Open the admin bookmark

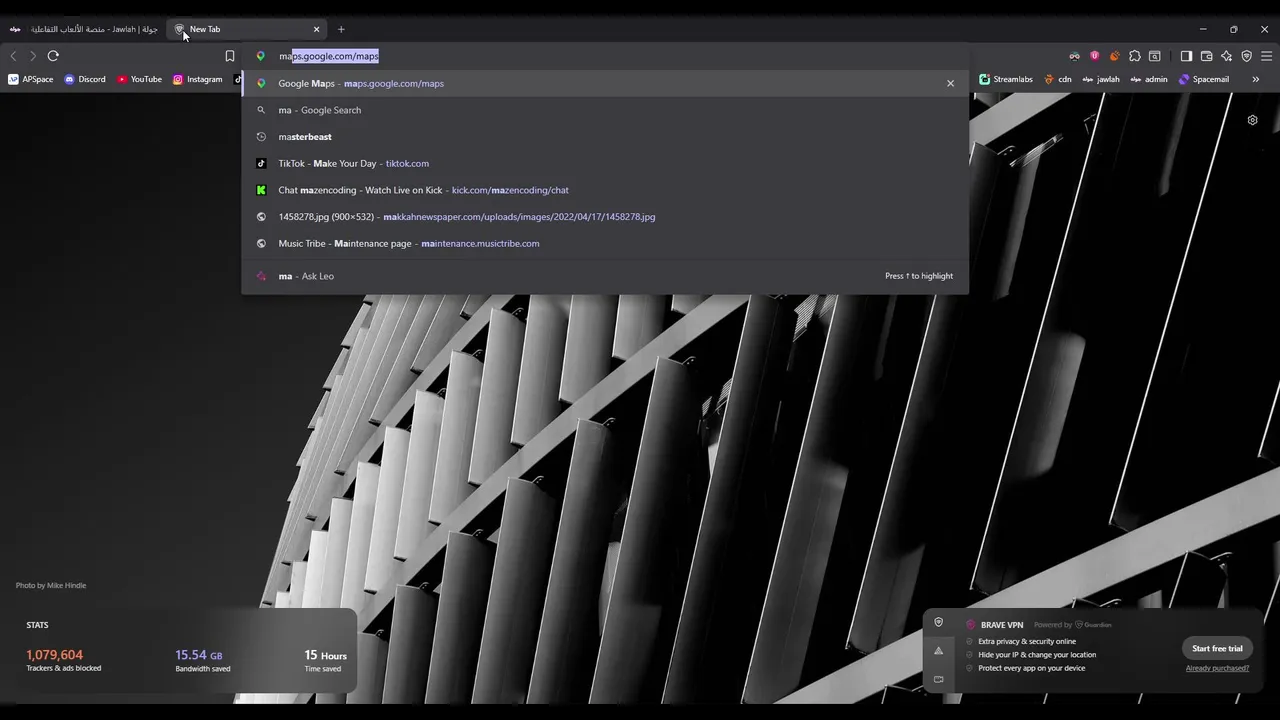[x=1149, y=79]
